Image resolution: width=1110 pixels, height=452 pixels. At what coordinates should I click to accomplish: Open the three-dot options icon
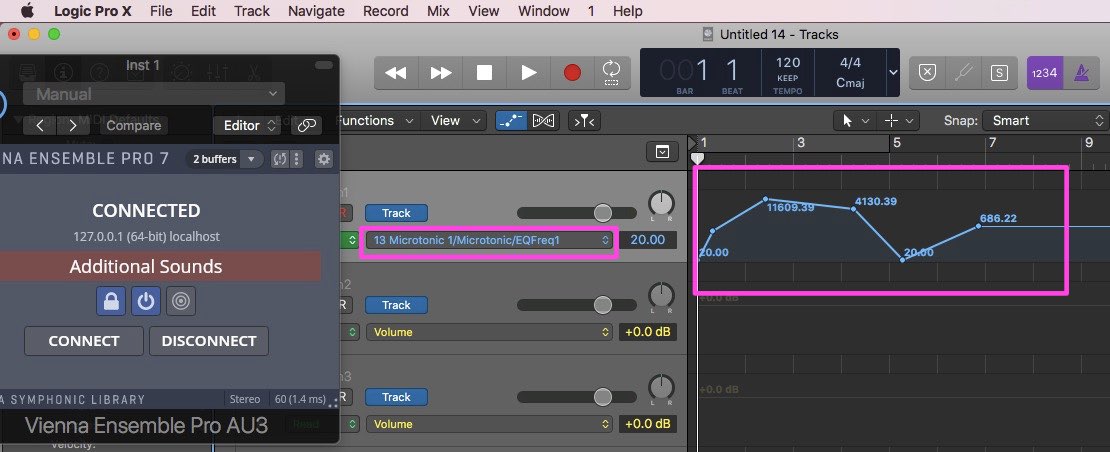click(297, 159)
